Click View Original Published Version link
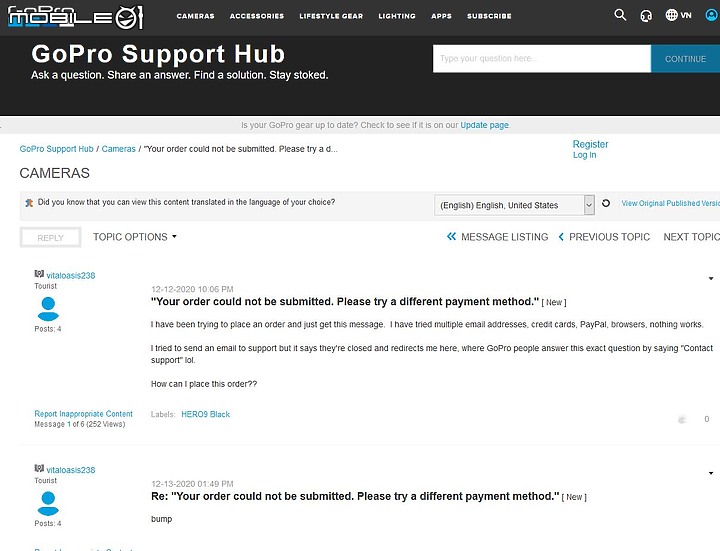 (670, 203)
